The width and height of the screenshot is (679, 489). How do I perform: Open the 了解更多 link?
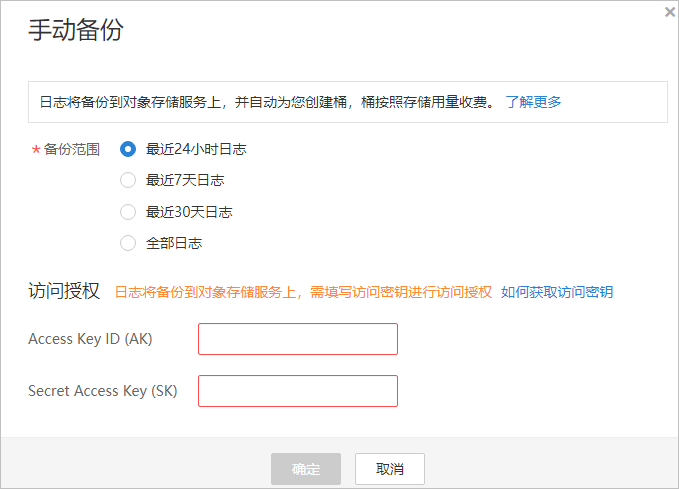(533, 102)
